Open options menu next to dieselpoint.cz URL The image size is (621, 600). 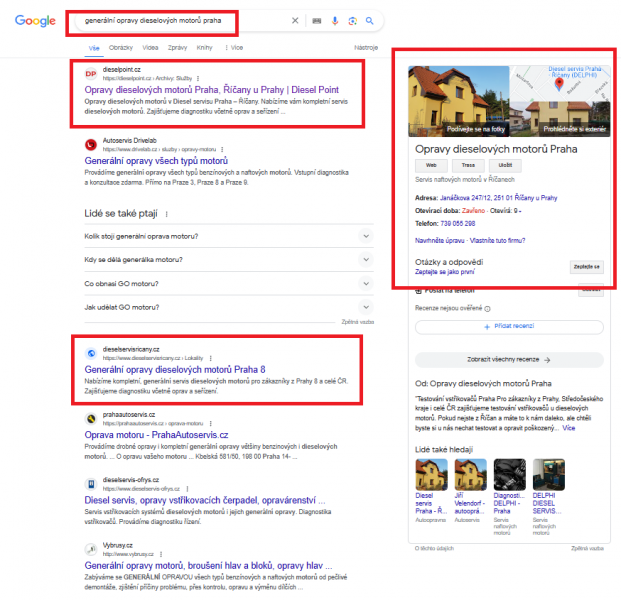pos(198,78)
